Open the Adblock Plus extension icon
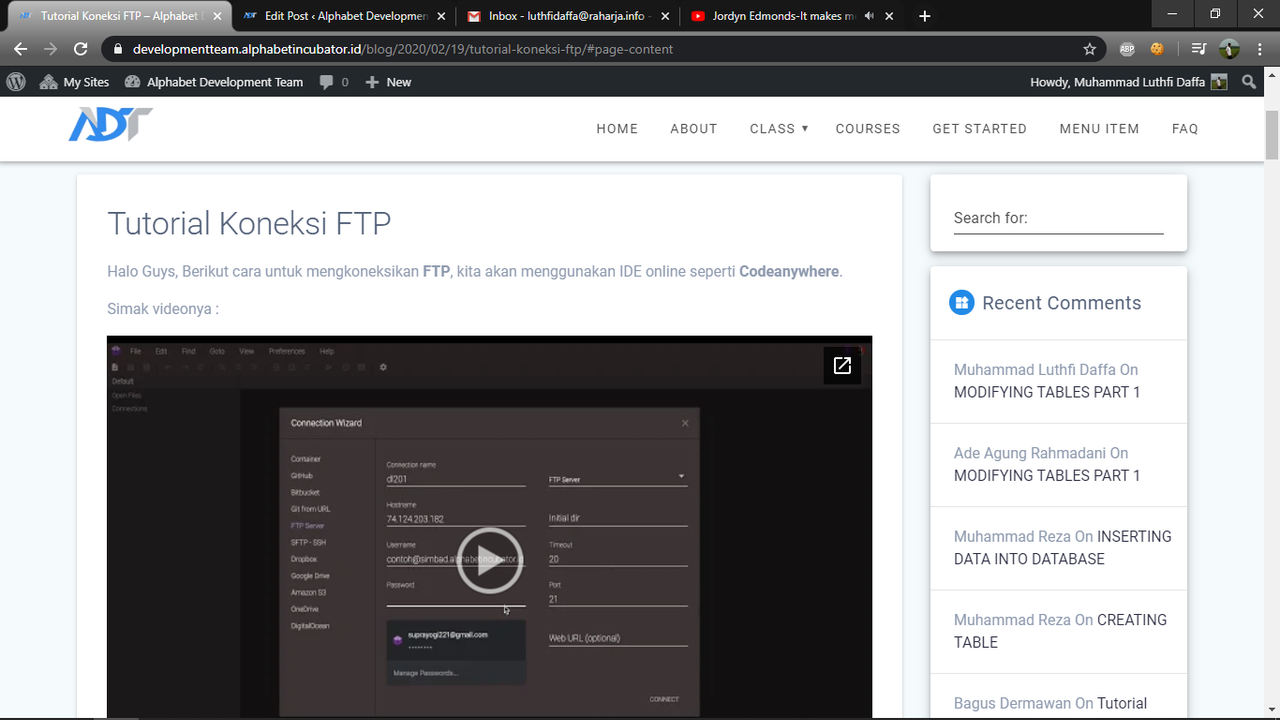Image resolution: width=1280 pixels, height=720 pixels. point(1127,49)
